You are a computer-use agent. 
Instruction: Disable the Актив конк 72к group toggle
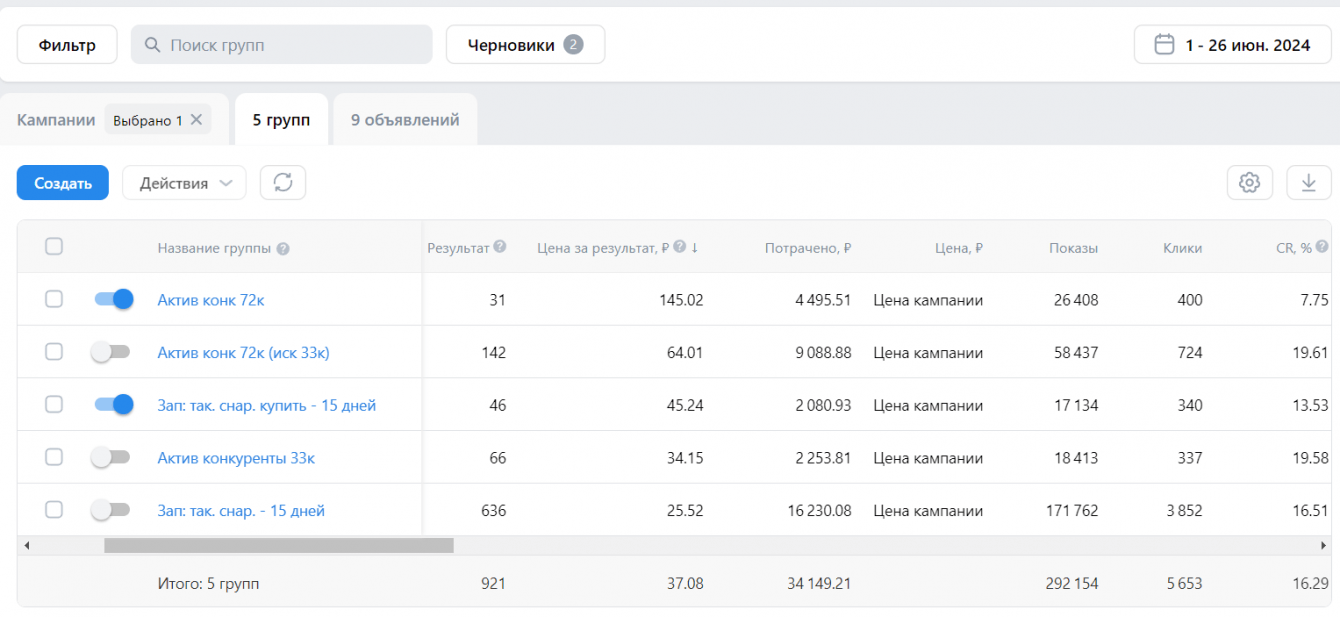[x=113, y=299]
